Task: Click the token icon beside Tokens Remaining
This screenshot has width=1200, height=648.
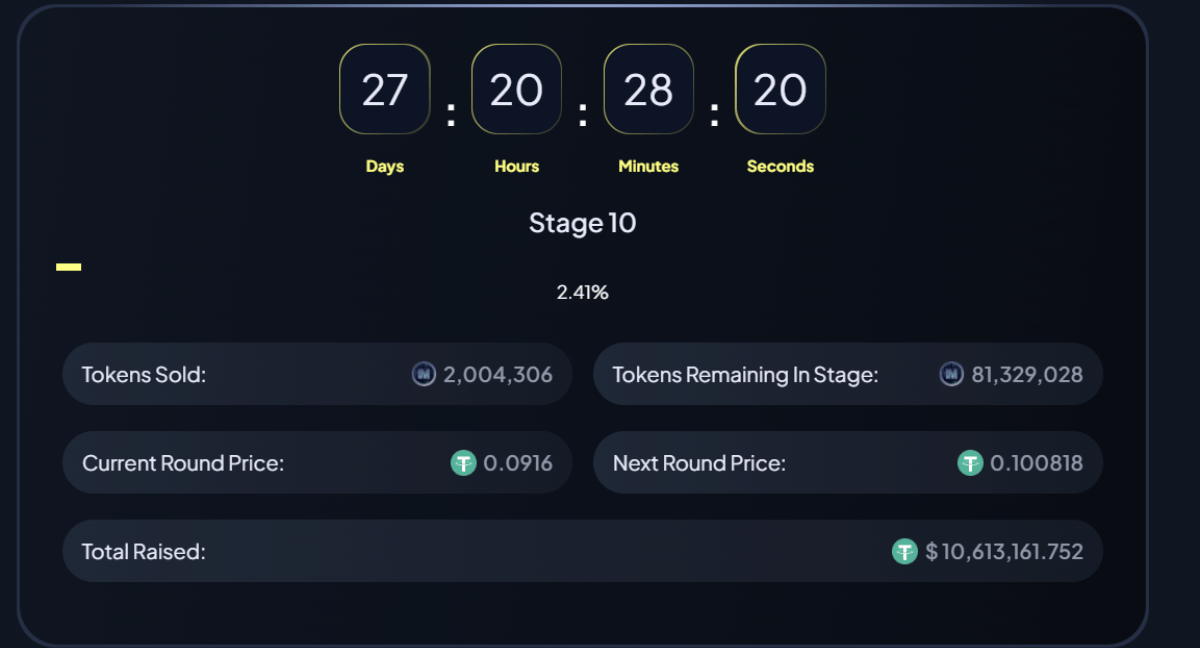Action: 951,375
